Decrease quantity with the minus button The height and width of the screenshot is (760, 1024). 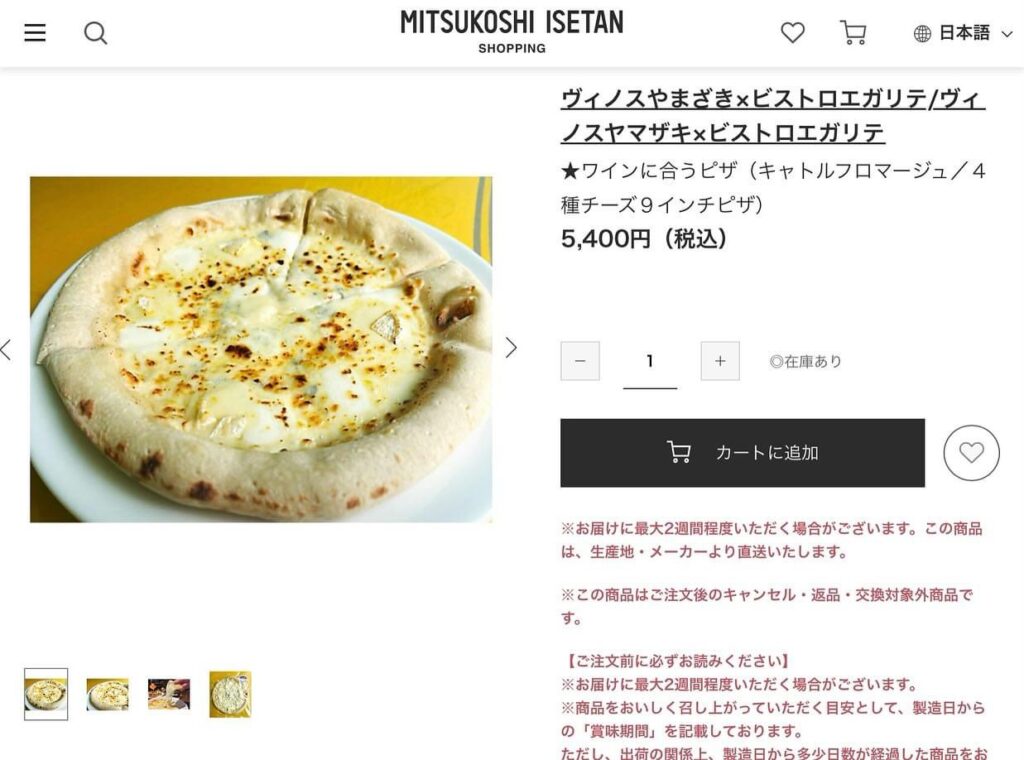coord(580,360)
